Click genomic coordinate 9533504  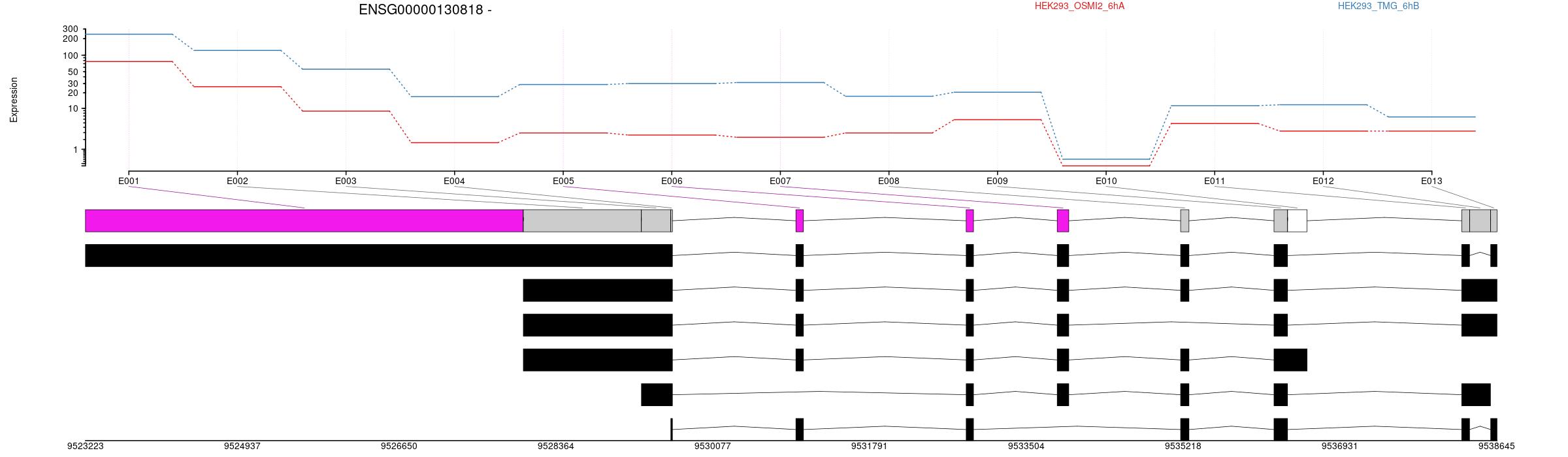point(1026,447)
